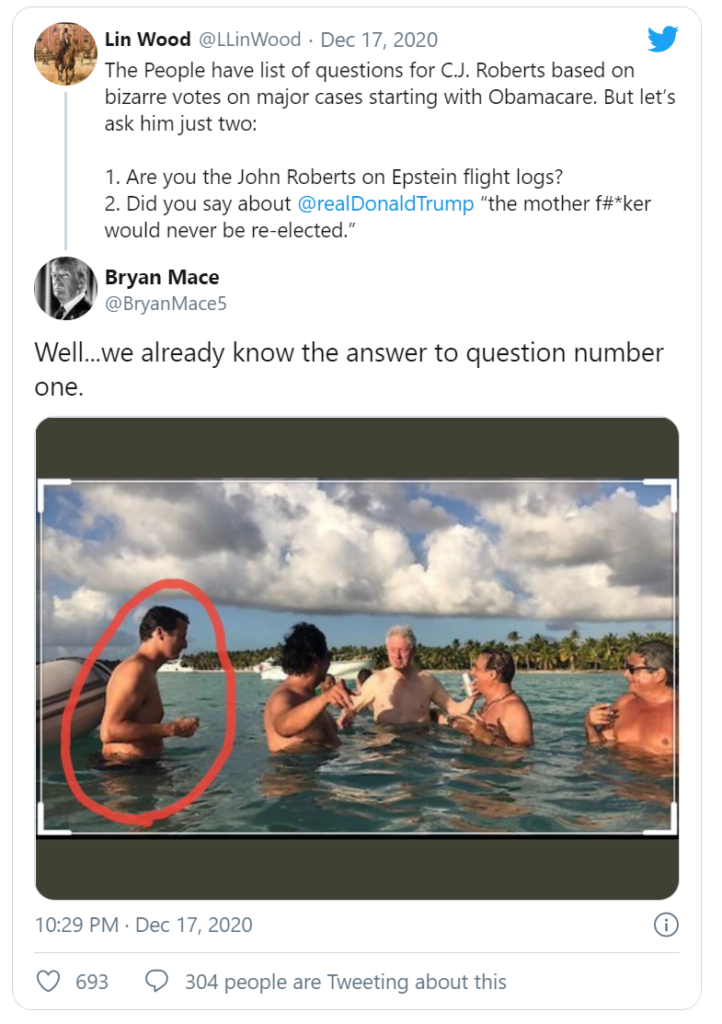This screenshot has width=722, height=1024.
Task: Click the heart like icon
Action: (48, 981)
